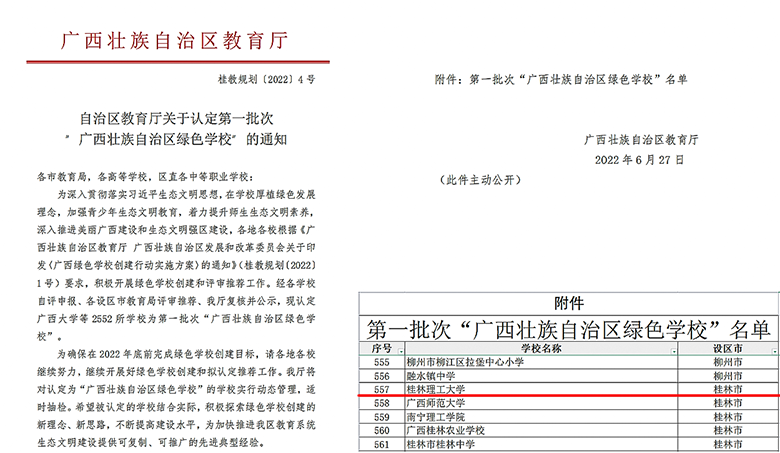780x453 pixels.
Task: Click heading line ending with 的通知
Action: (x=176, y=139)
